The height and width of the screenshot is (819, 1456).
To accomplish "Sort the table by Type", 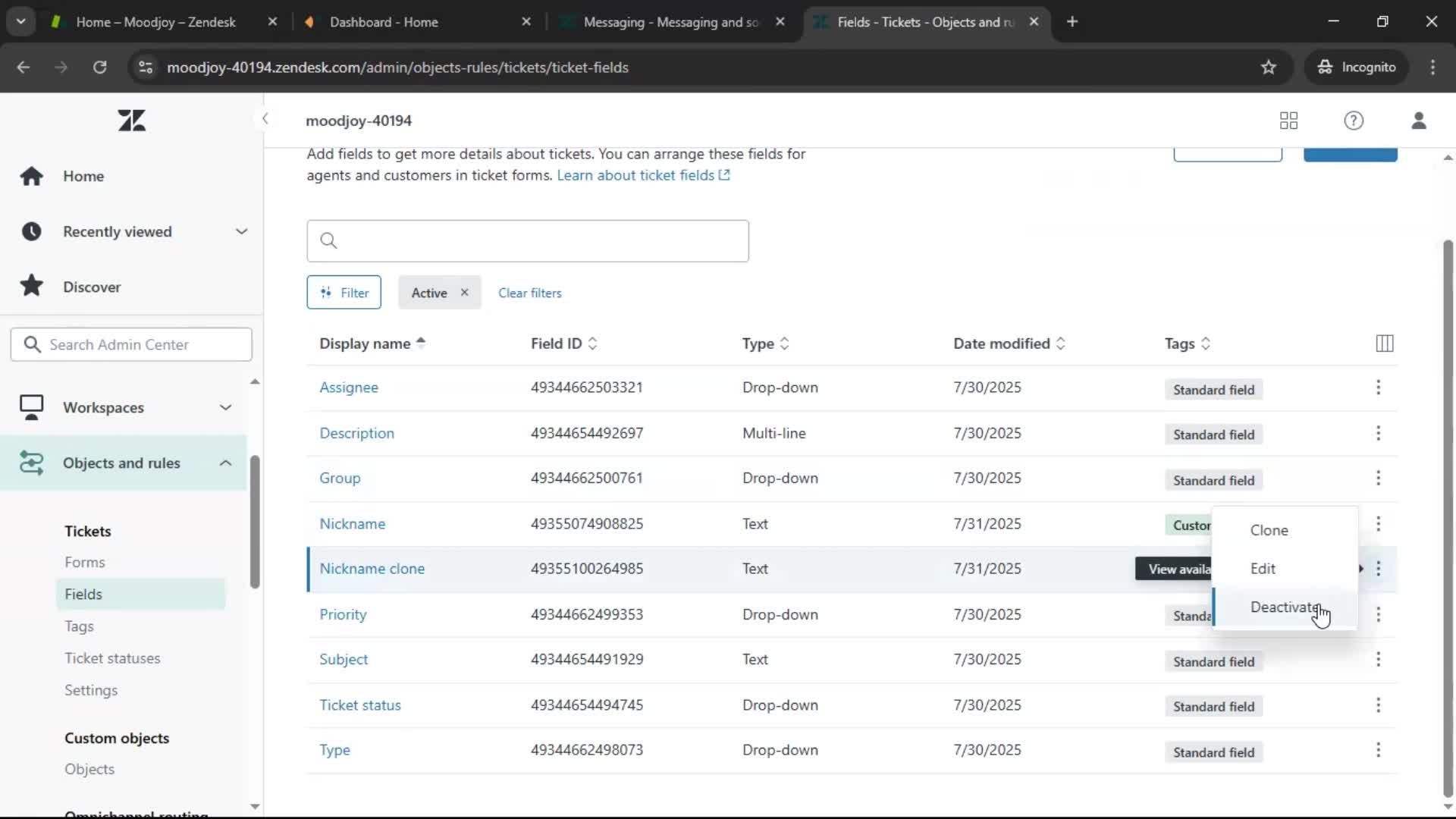I will 766,344.
